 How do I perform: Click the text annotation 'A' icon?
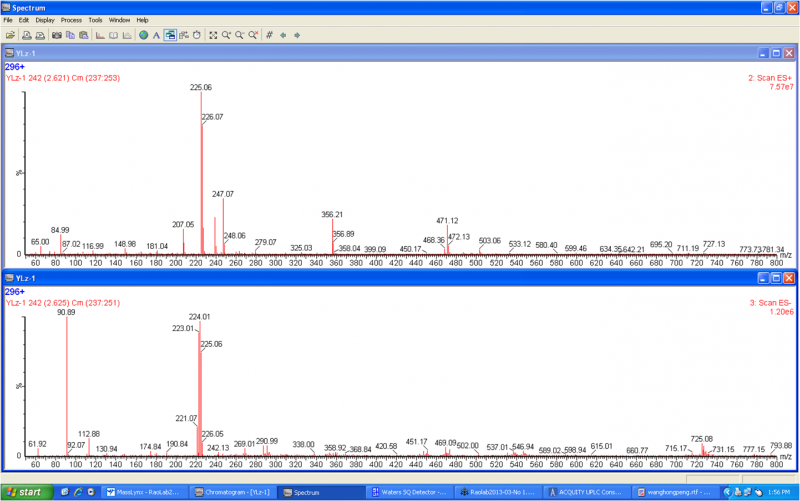point(157,35)
